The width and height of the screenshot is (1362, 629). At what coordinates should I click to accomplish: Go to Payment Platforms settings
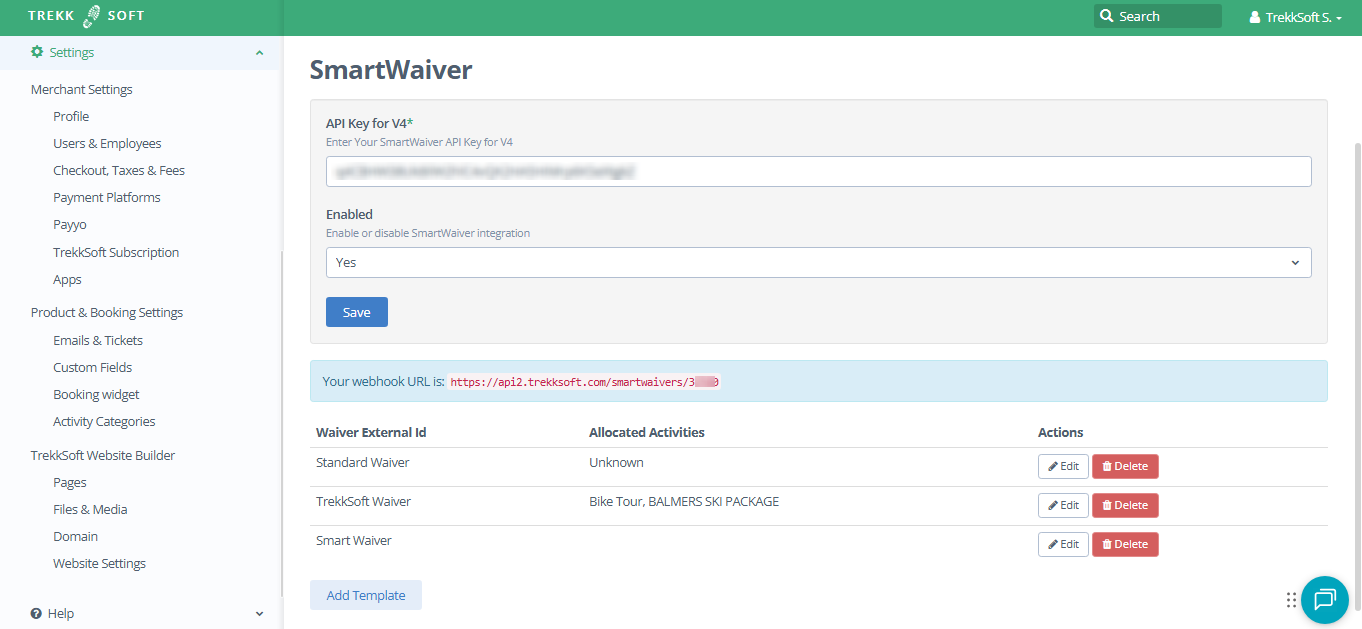click(x=106, y=197)
